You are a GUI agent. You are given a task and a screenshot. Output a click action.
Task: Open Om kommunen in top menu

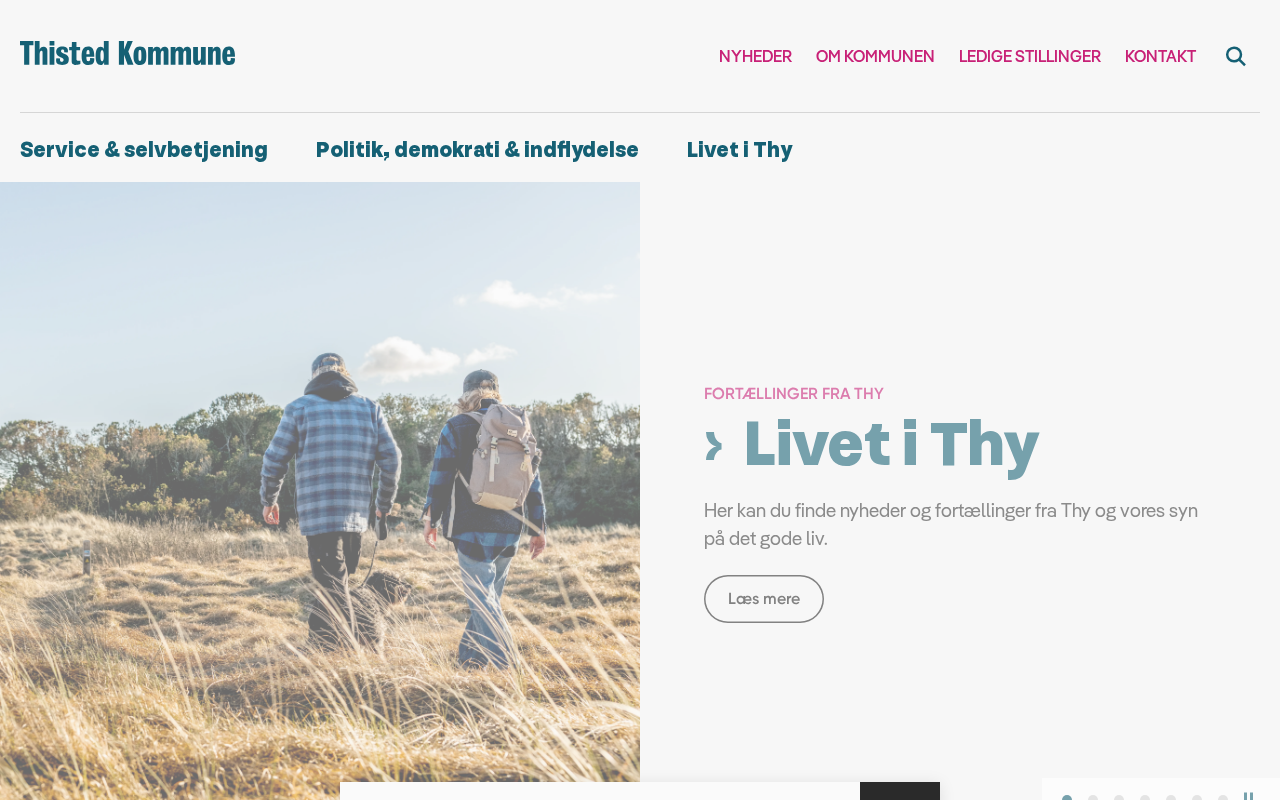pyautogui.click(x=875, y=56)
